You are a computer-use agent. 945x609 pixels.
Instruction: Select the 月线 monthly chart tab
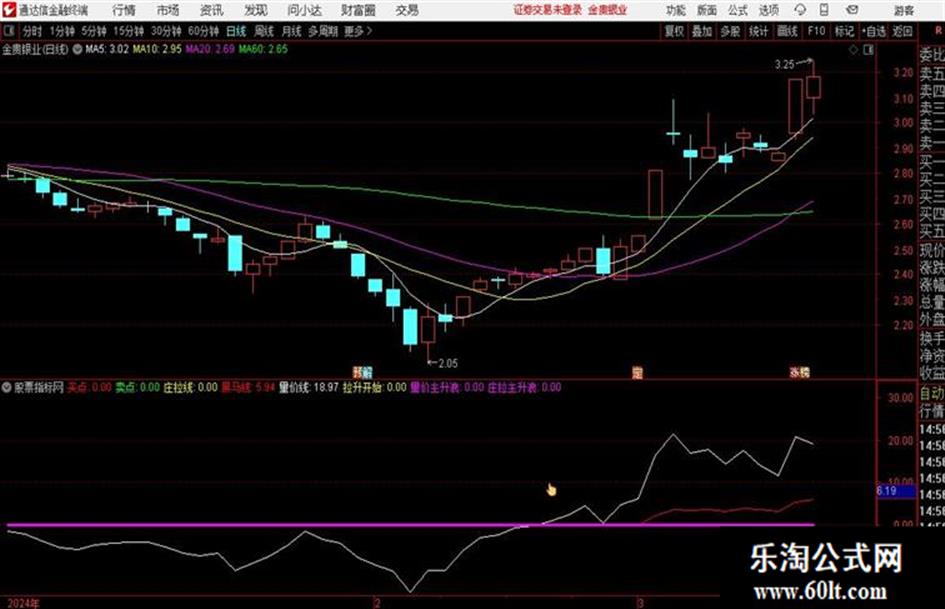tap(292, 31)
